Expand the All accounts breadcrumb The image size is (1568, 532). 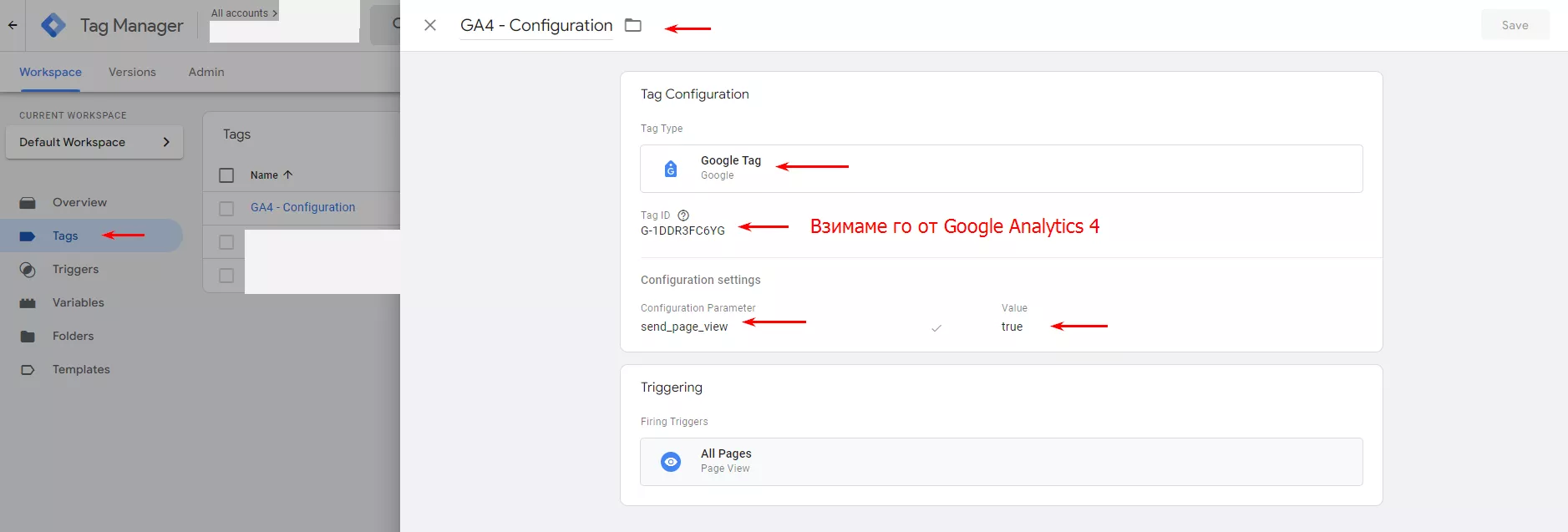(x=244, y=13)
